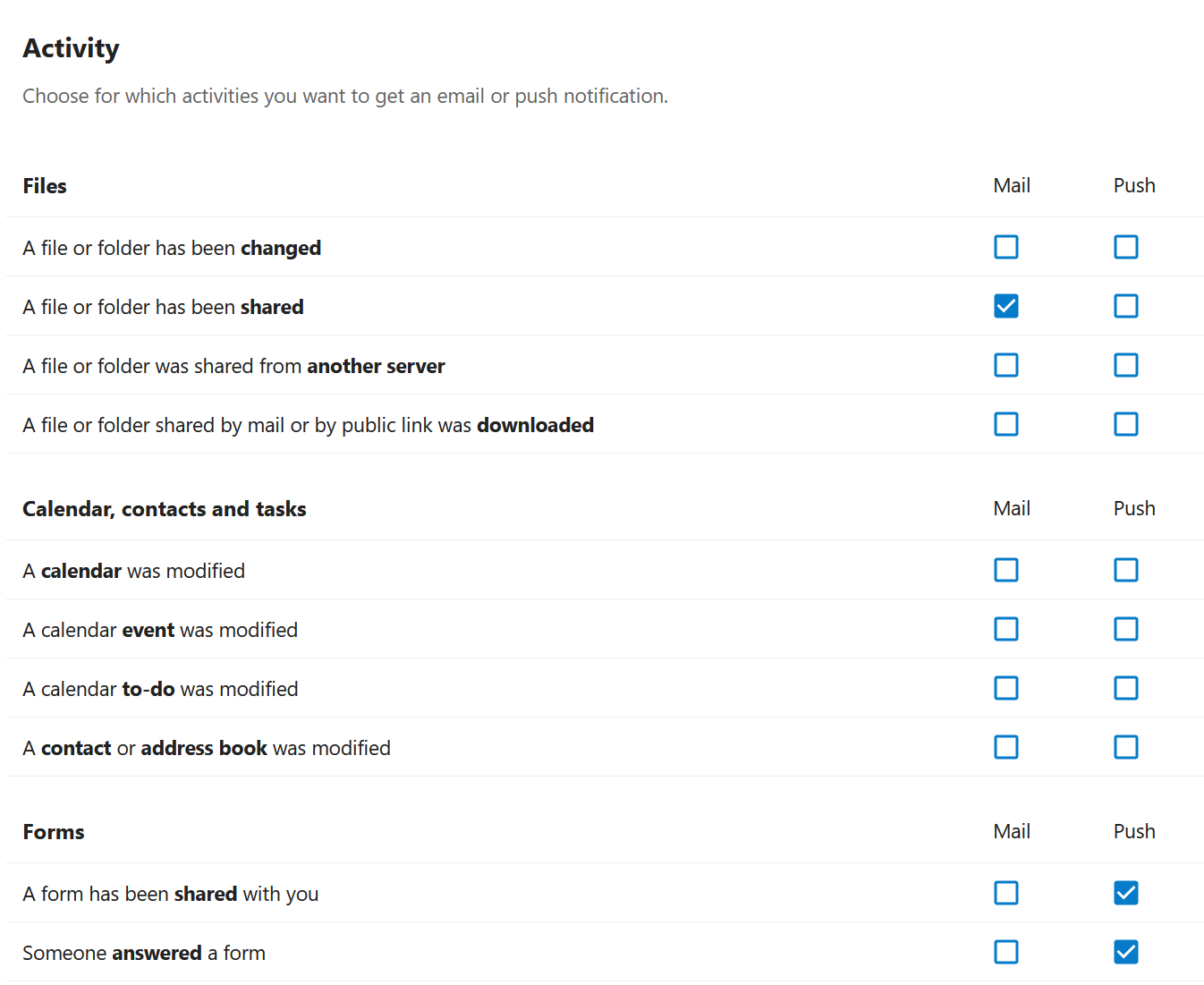Viewport: 1204px width, 985px height.
Task: Check Push for shared from another server
Action: coord(1126,365)
